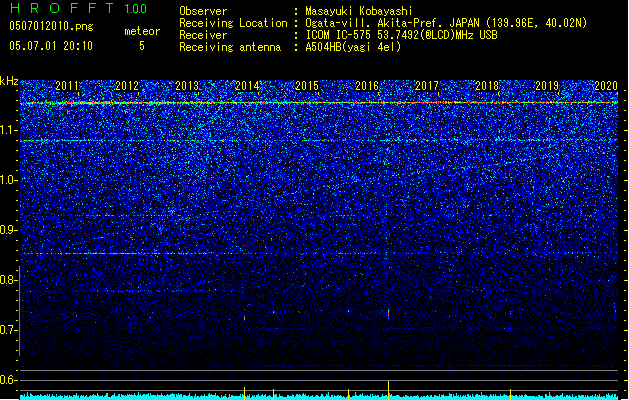The width and height of the screenshot is (629, 400).
Task: Click the 'Receiving Location' label
Action: pyautogui.click(x=233, y=23)
